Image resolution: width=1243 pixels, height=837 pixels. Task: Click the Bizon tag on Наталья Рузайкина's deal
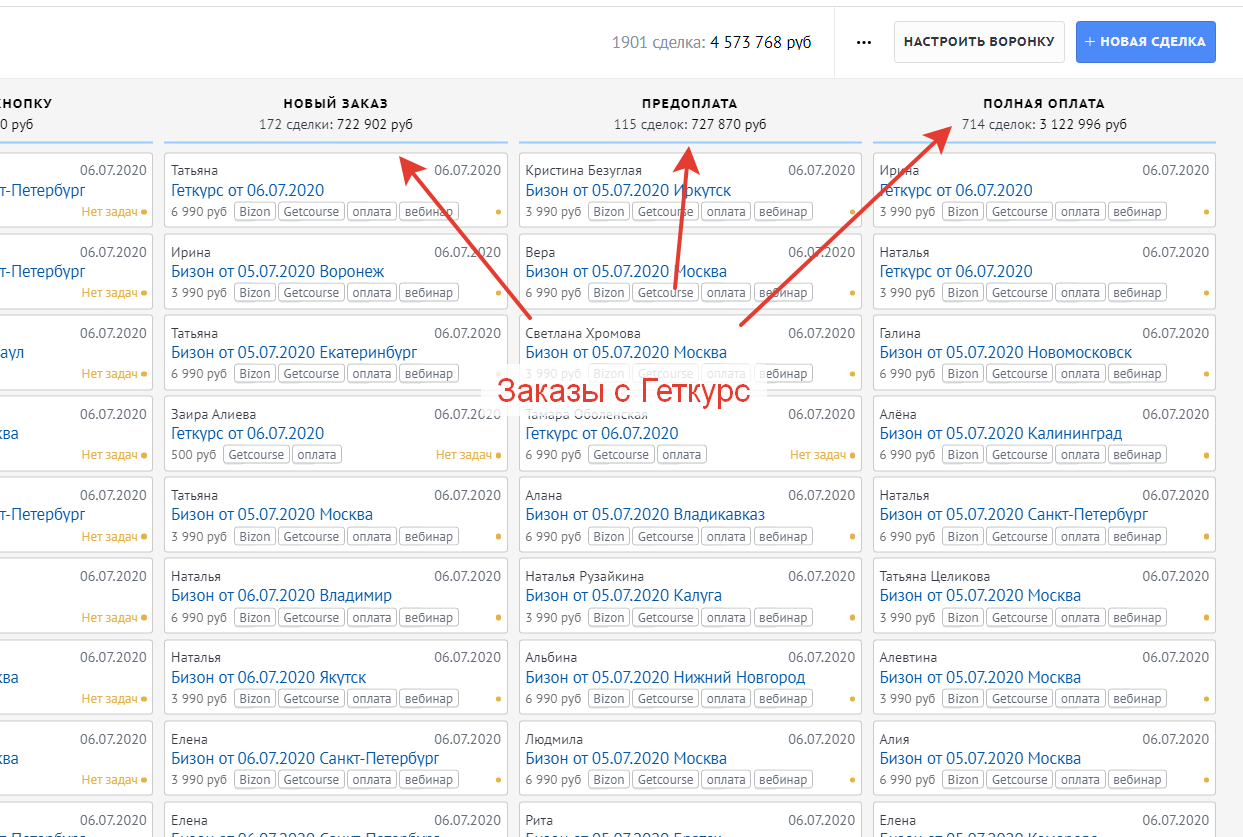click(x=608, y=618)
